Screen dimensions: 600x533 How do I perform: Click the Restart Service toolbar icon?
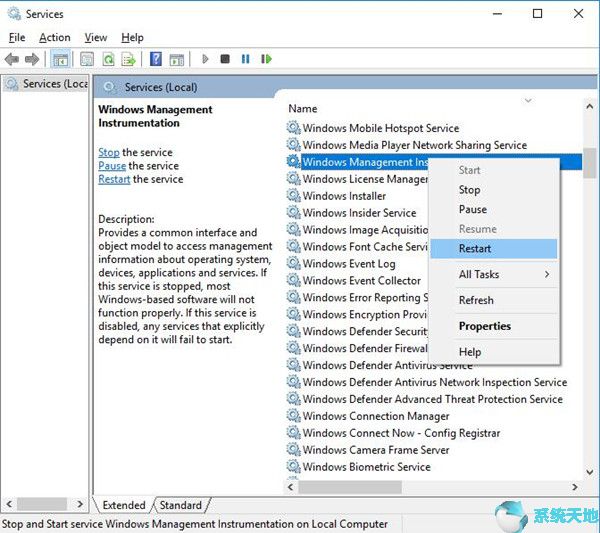pyautogui.click(x=266, y=59)
